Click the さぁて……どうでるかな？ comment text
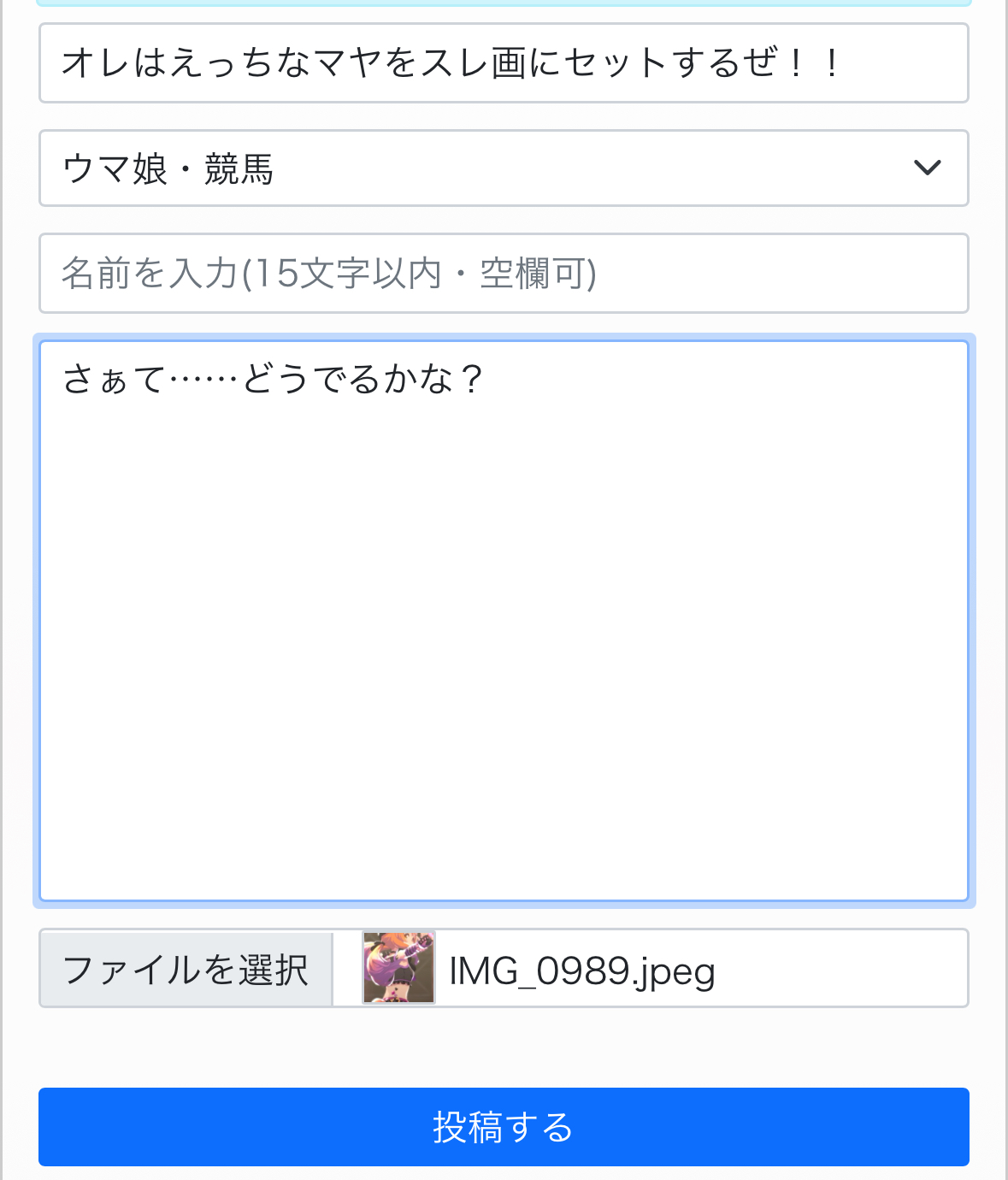This screenshot has width=1008, height=1180. [274, 379]
